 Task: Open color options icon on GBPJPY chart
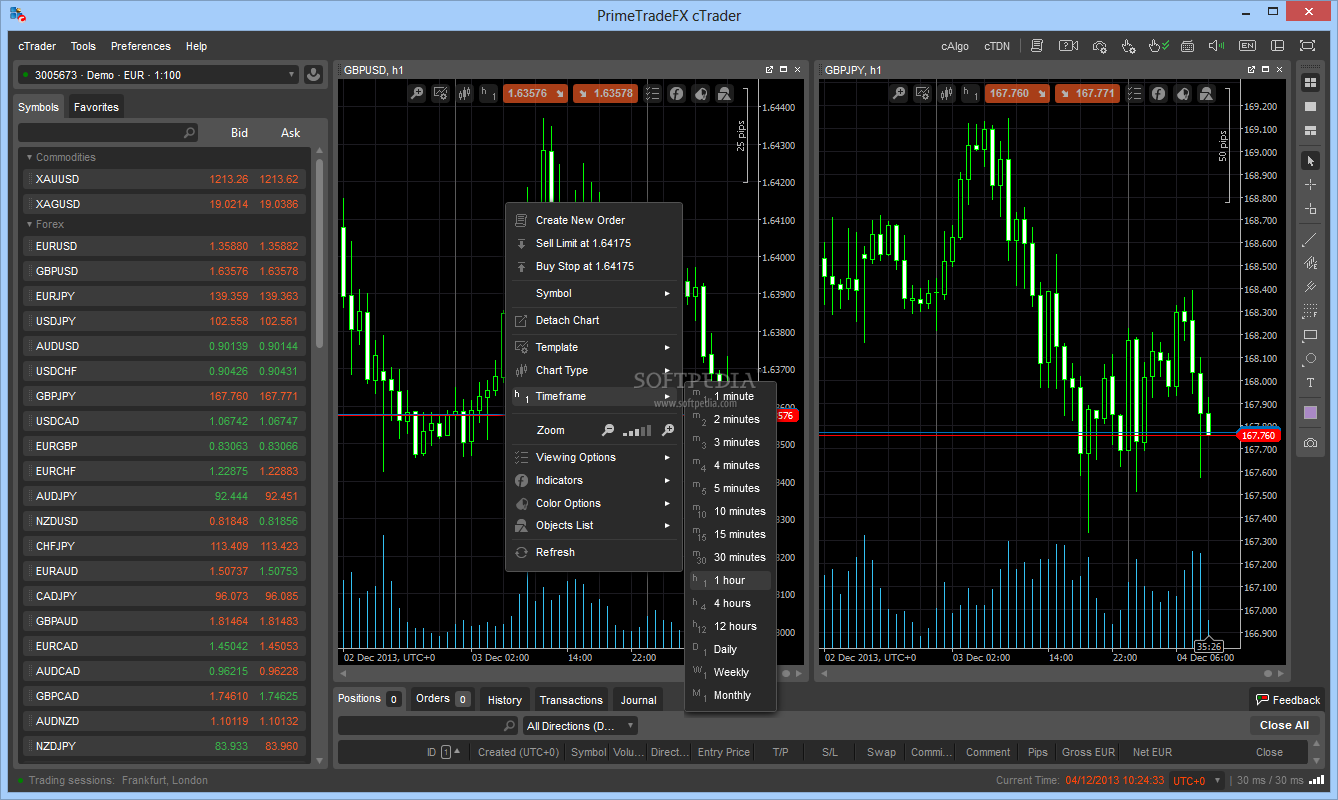click(x=1182, y=93)
